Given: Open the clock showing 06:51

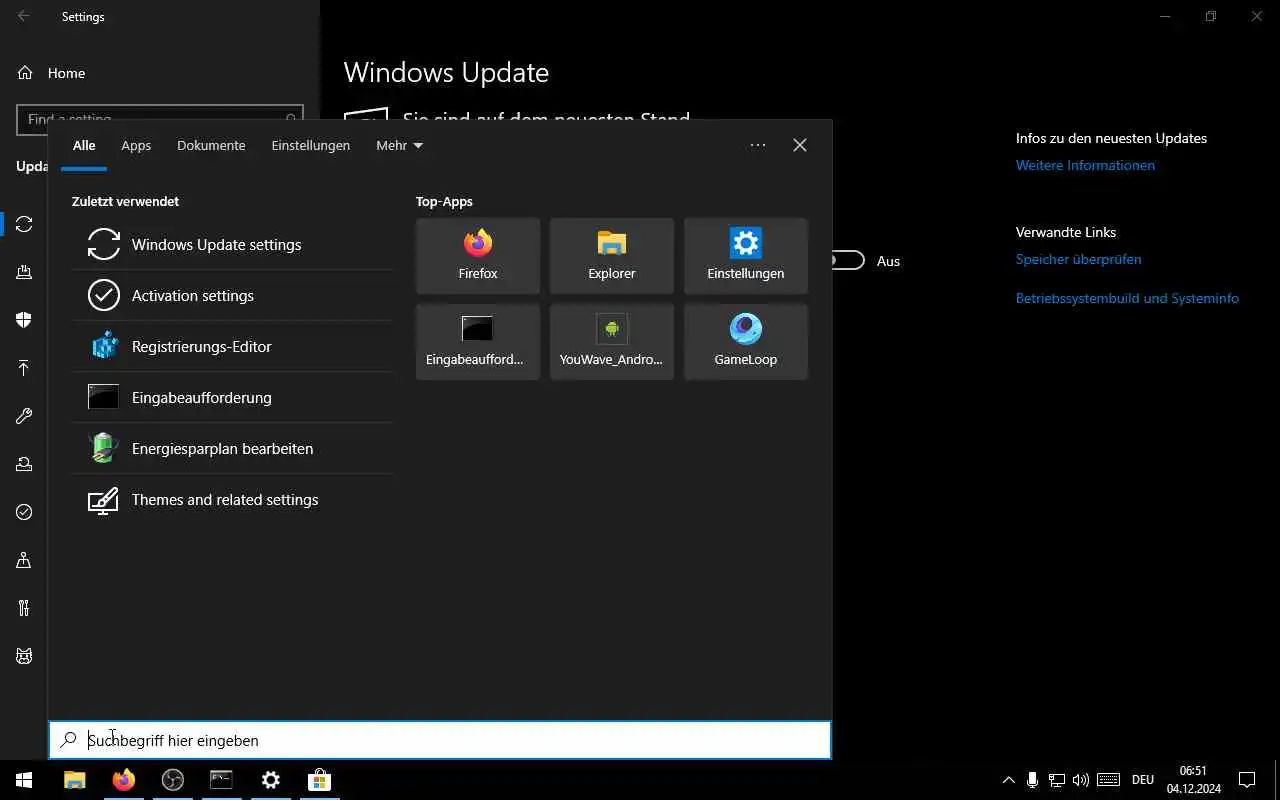Looking at the screenshot, I should click(1193, 780).
